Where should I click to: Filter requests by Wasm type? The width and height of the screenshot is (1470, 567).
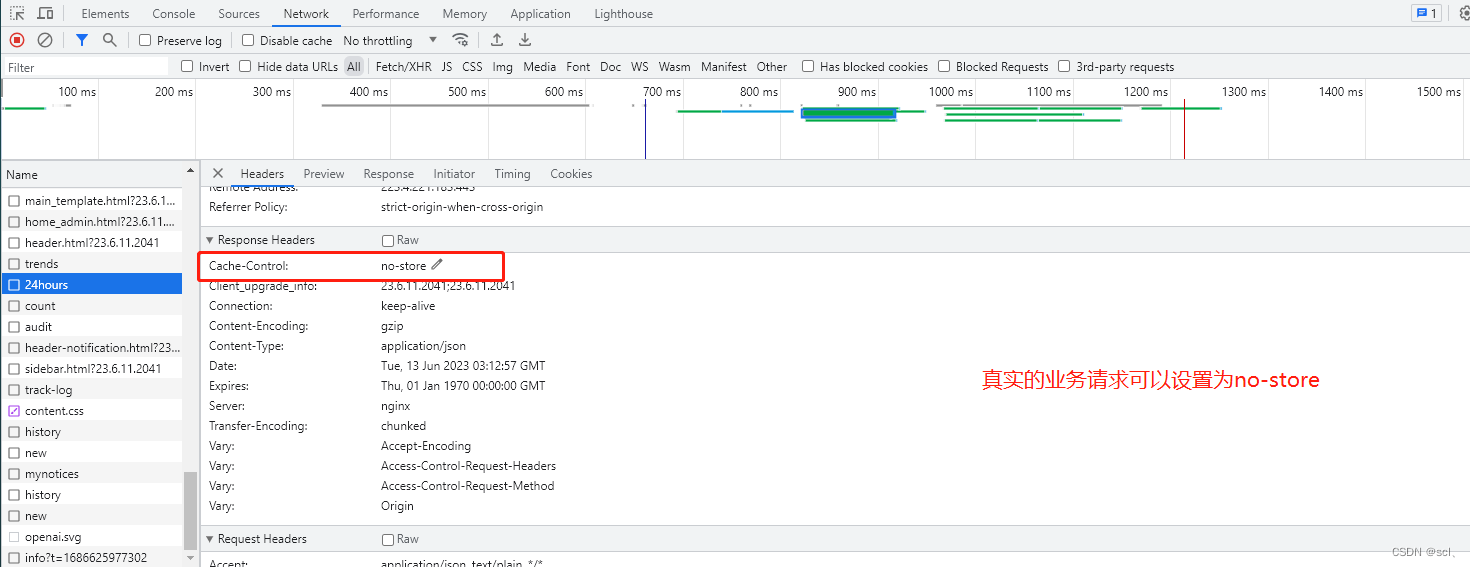click(674, 66)
